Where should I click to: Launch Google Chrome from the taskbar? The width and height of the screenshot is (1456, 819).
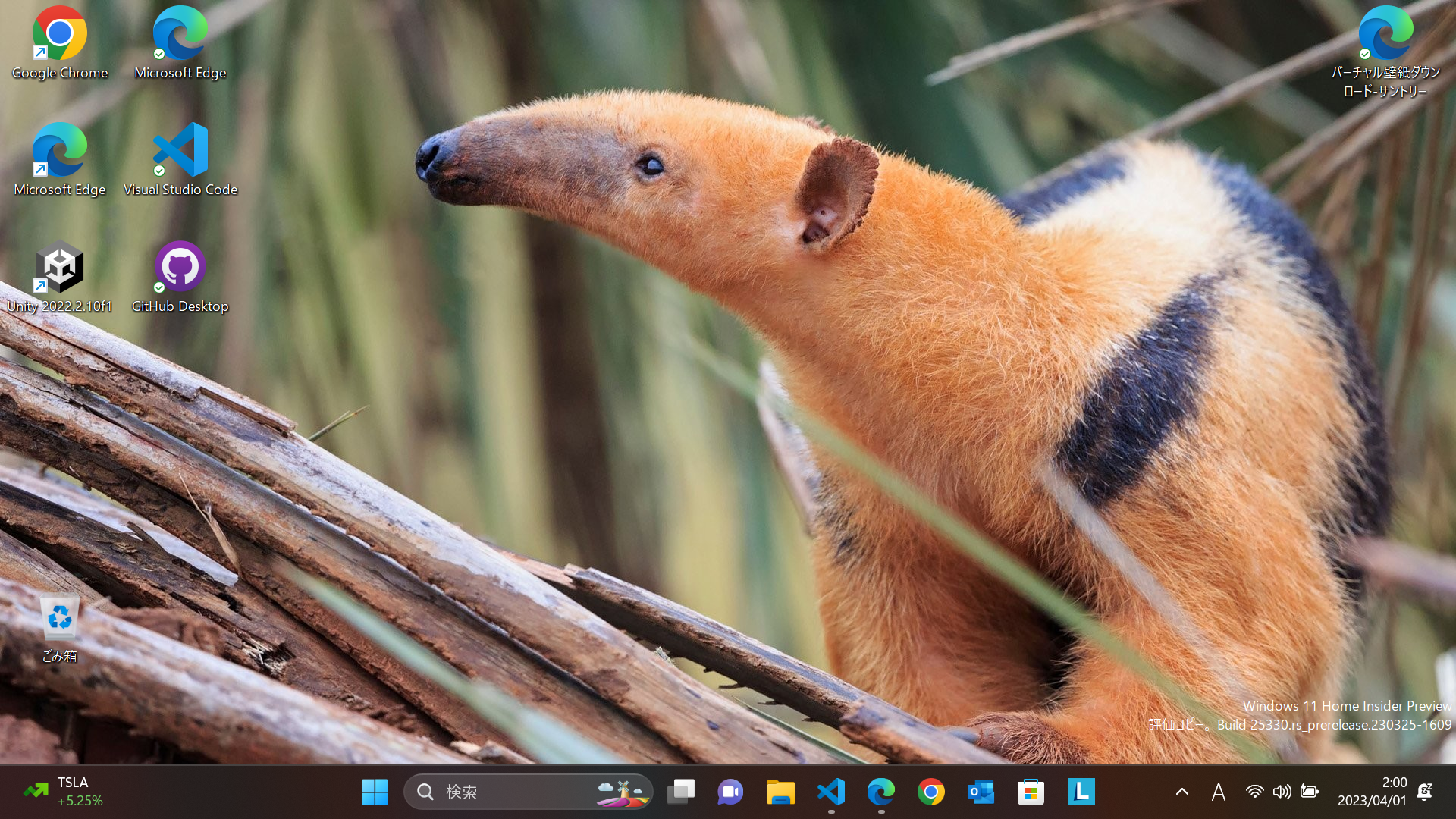pos(931,792)
